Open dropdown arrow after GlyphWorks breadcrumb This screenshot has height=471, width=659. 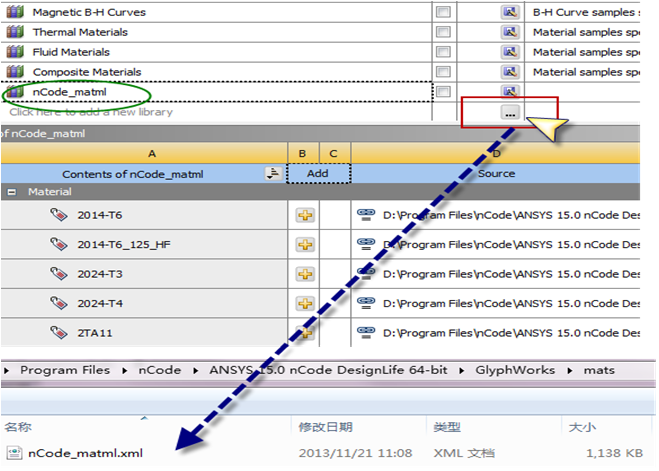coord(570,371)
